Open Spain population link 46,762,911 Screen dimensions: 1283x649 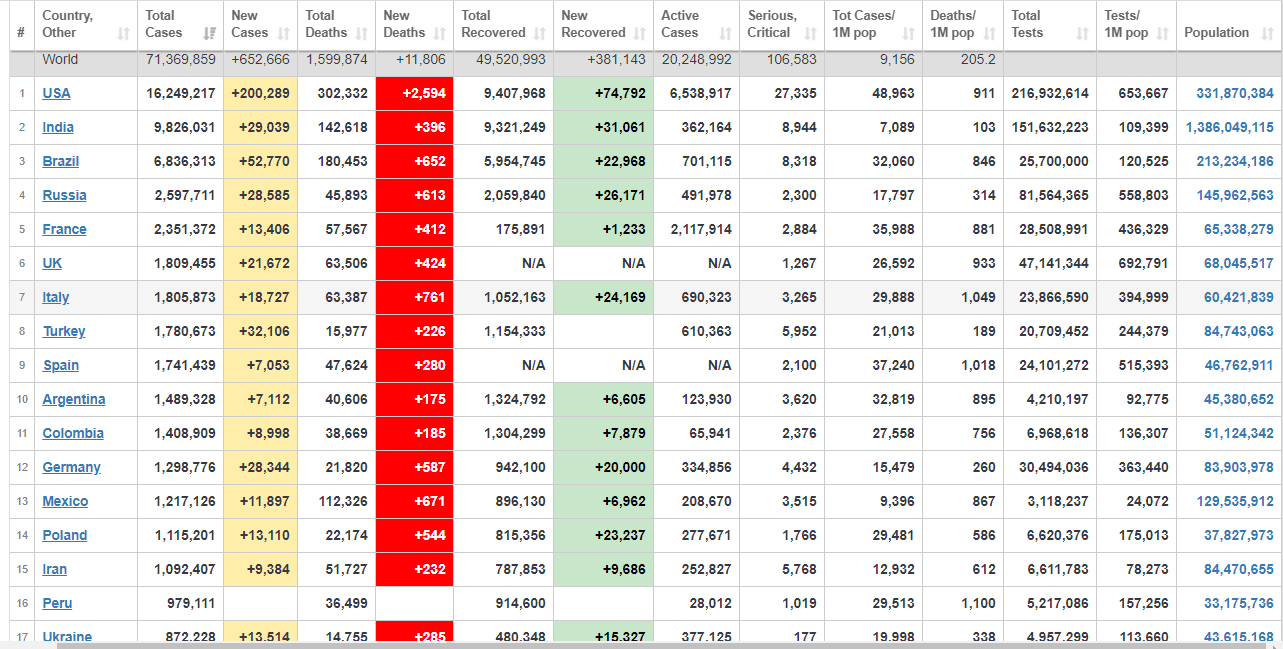(1239, 365)
